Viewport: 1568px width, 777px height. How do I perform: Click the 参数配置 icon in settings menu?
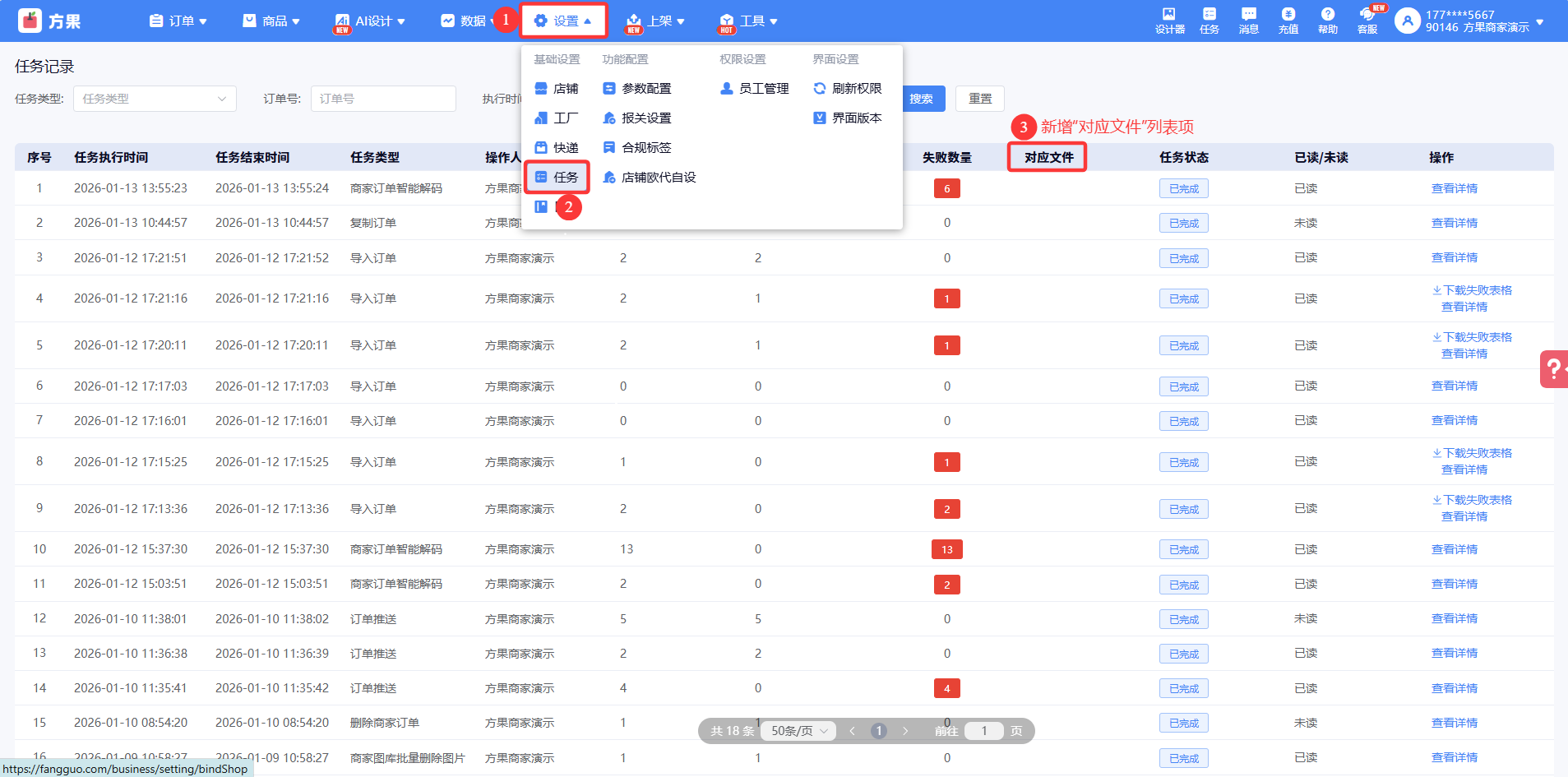[x=609, y=88]
